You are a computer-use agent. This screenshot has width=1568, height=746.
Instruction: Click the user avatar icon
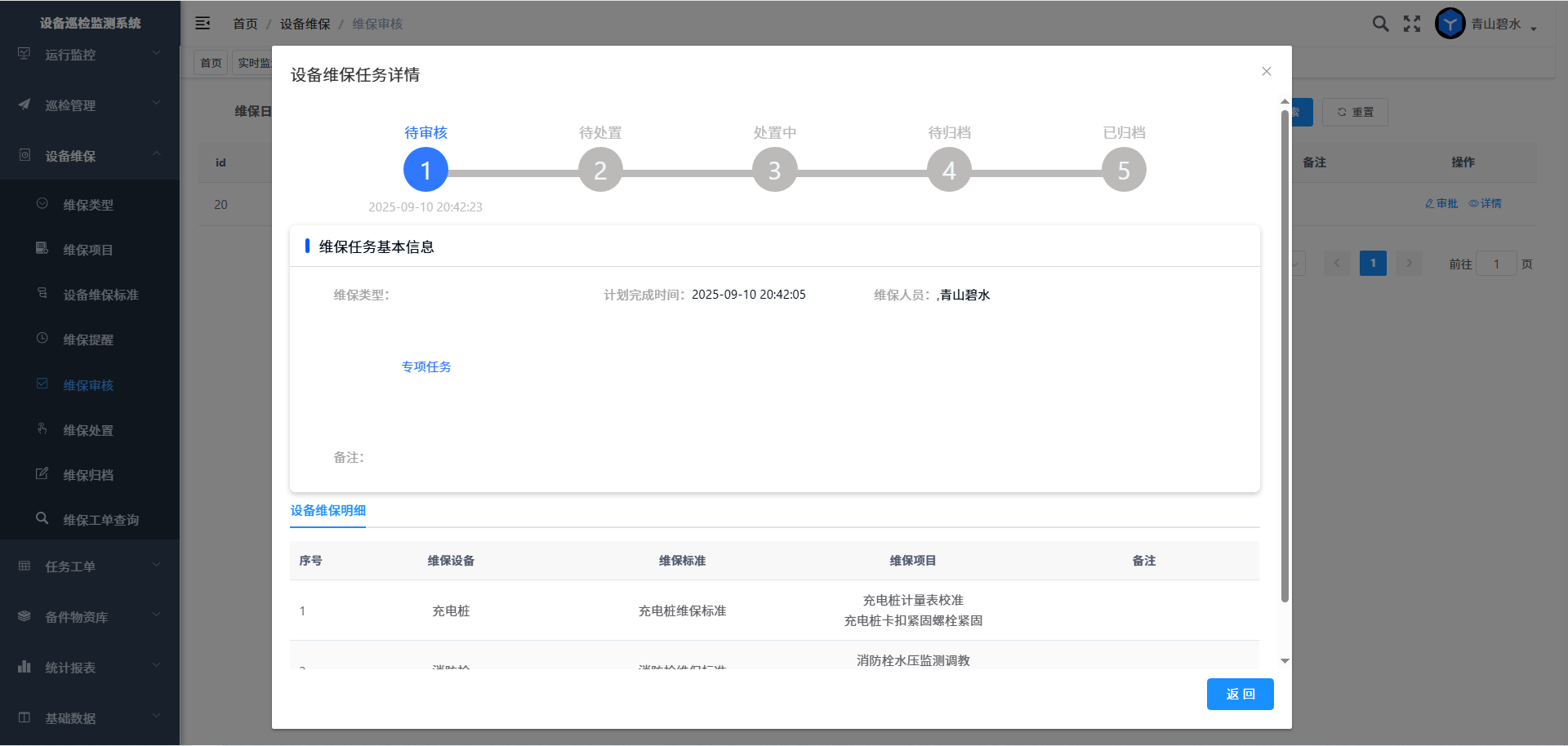click(x=1450, y=24)
